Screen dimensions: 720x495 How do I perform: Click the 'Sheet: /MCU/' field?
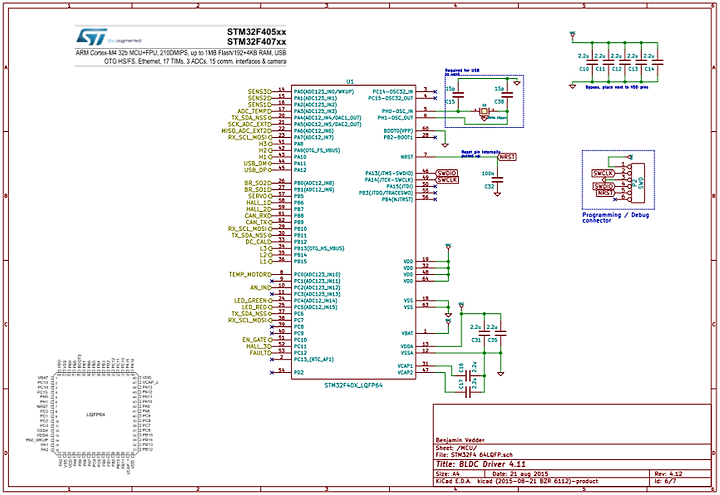[456, 448]
